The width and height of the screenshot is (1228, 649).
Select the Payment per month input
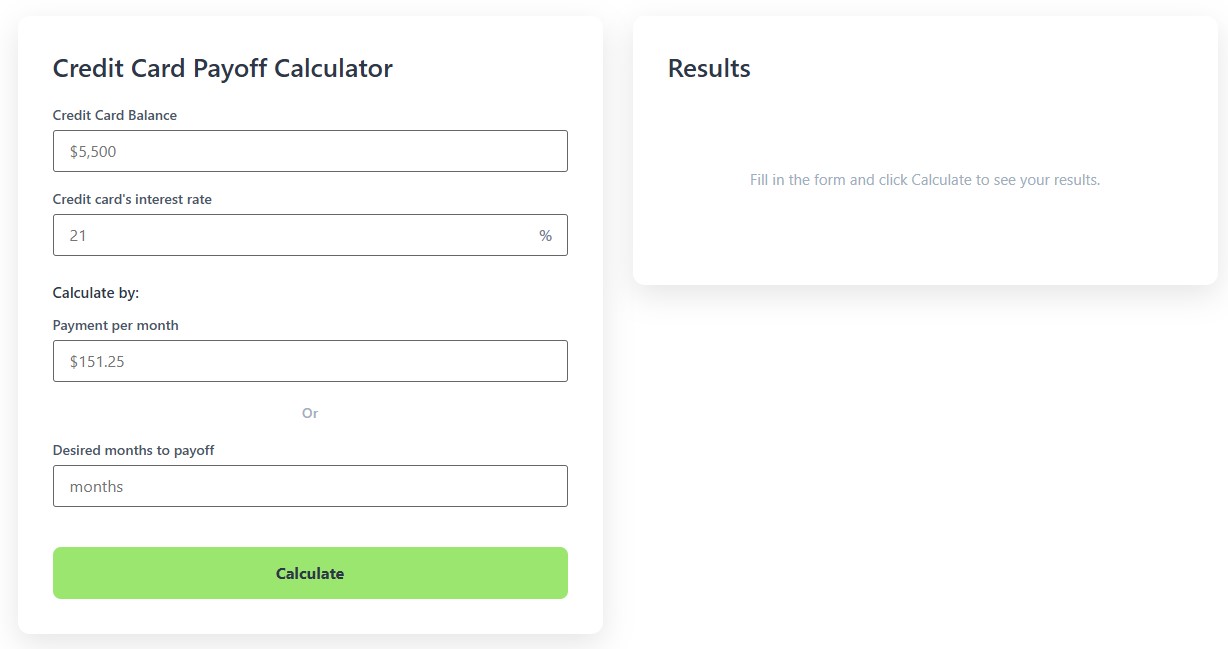310,361
